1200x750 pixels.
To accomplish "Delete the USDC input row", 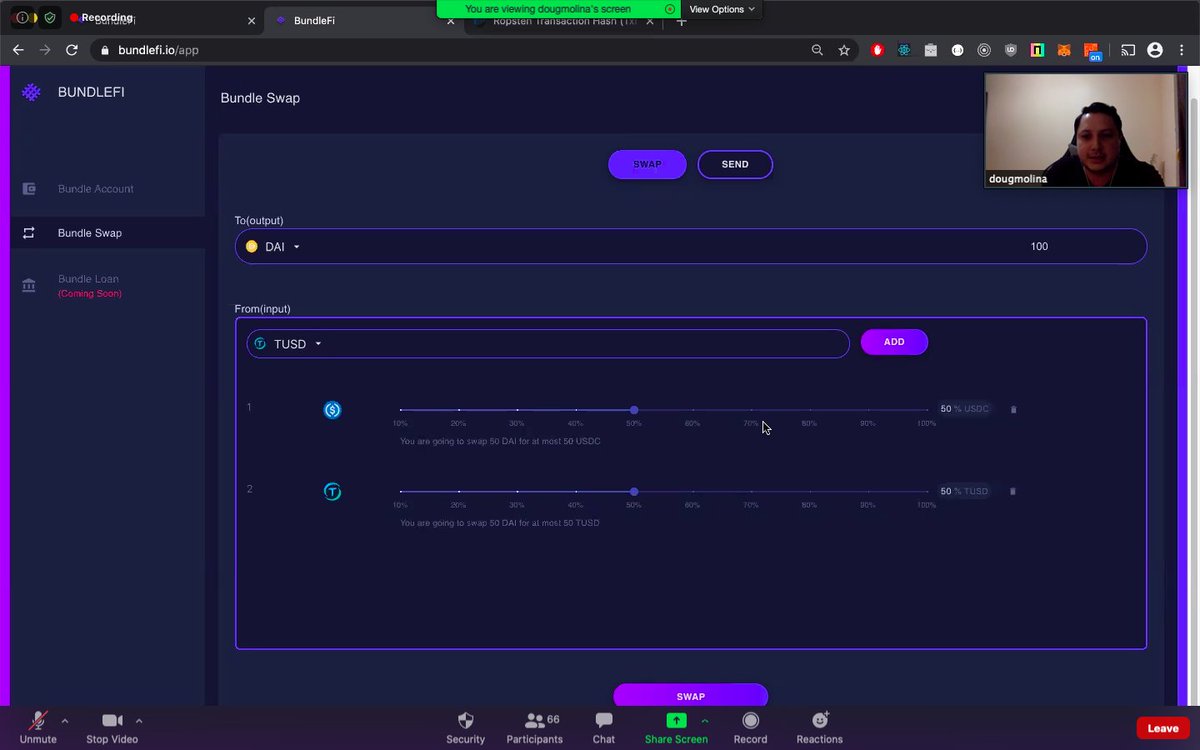I will [x=1013, y=409].
